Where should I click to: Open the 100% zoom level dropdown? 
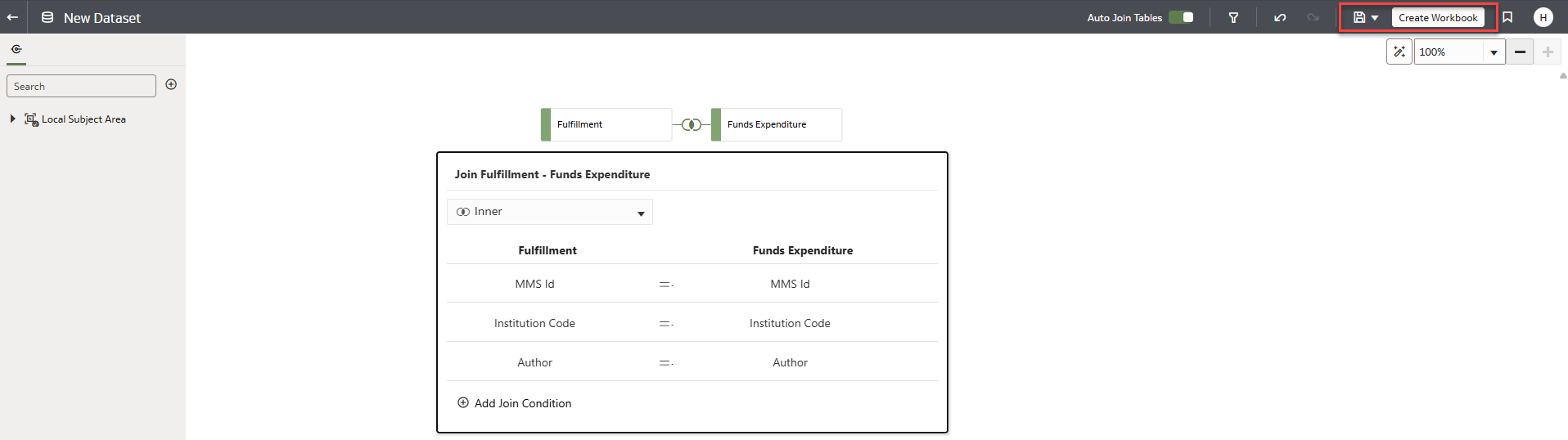pyautogui.click(x=1494, y=52)
